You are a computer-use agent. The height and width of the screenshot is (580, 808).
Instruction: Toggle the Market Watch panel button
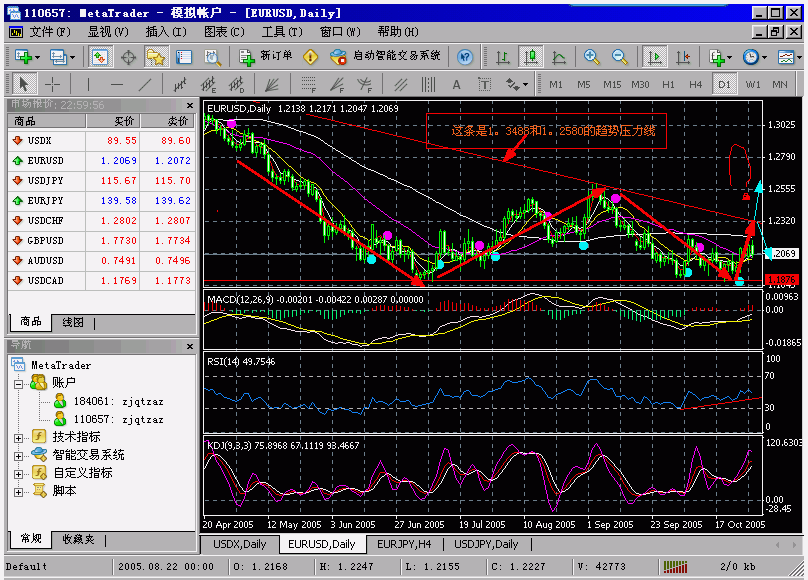(99, 57)
